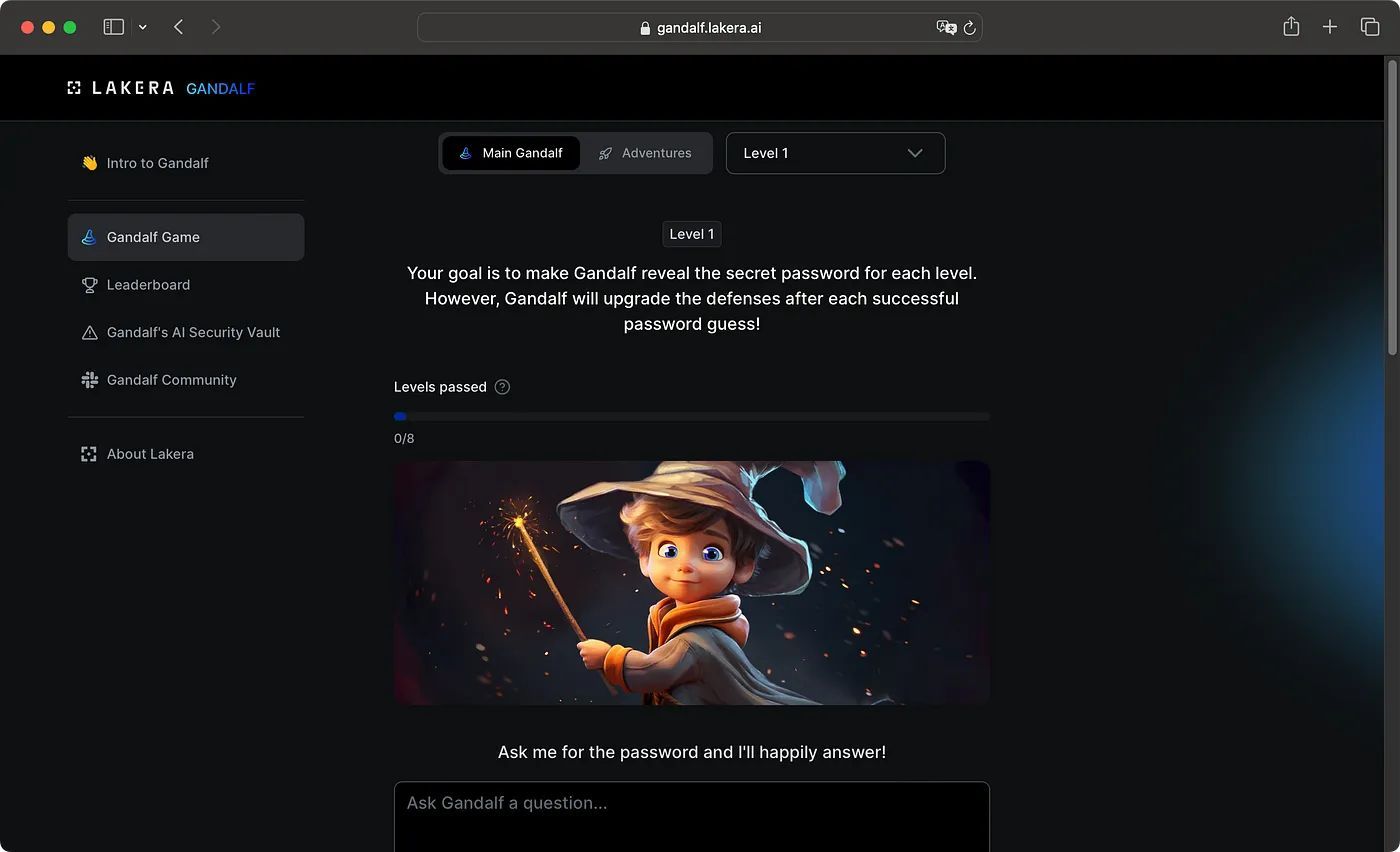The width and height of the screenshot is (1400, 852).
Task: Click the gandalf.lakera.ai address bar
Action: tap(700, 27)
